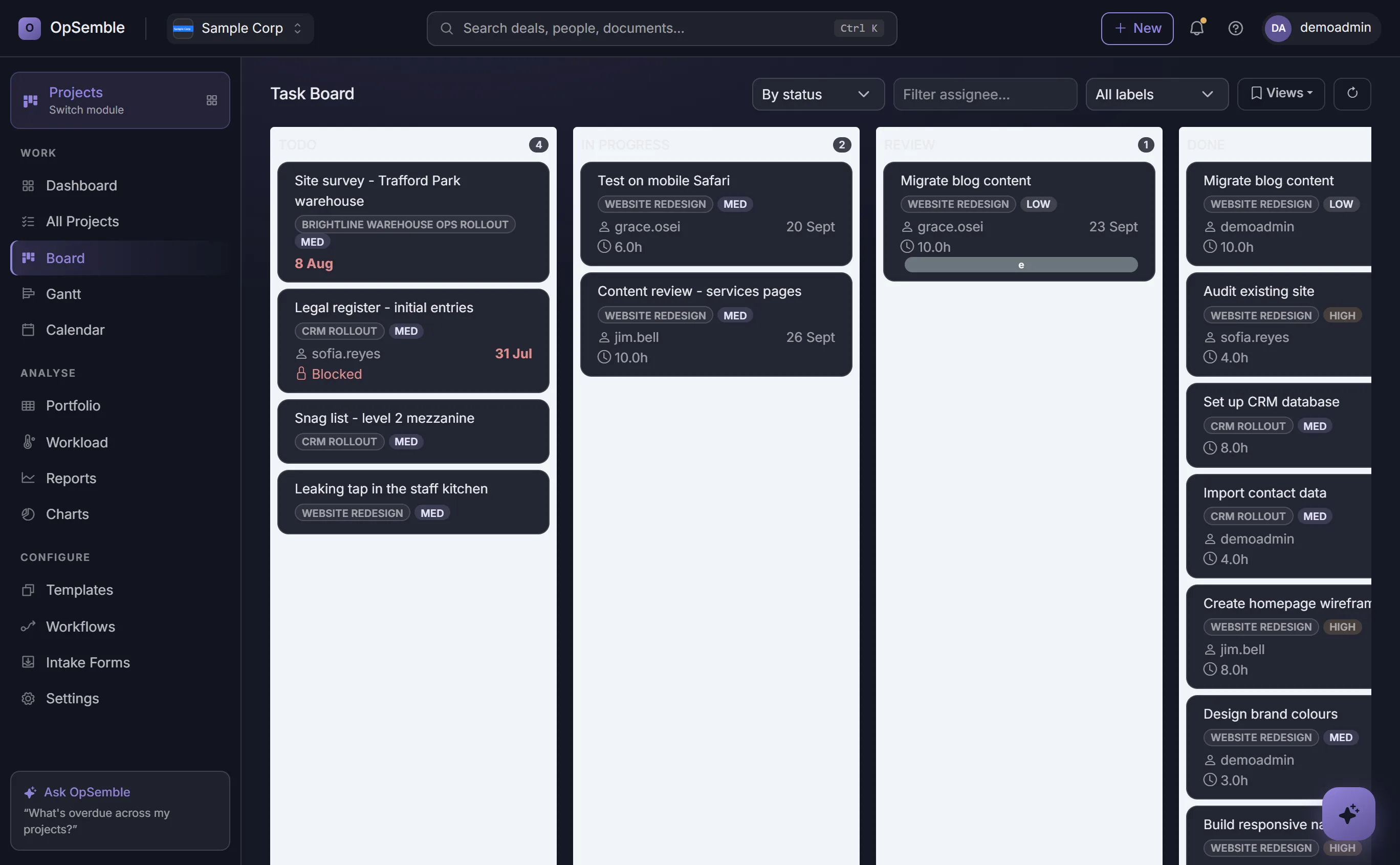
Task: Open the Reports page
Action: click(x=120, y=478)
